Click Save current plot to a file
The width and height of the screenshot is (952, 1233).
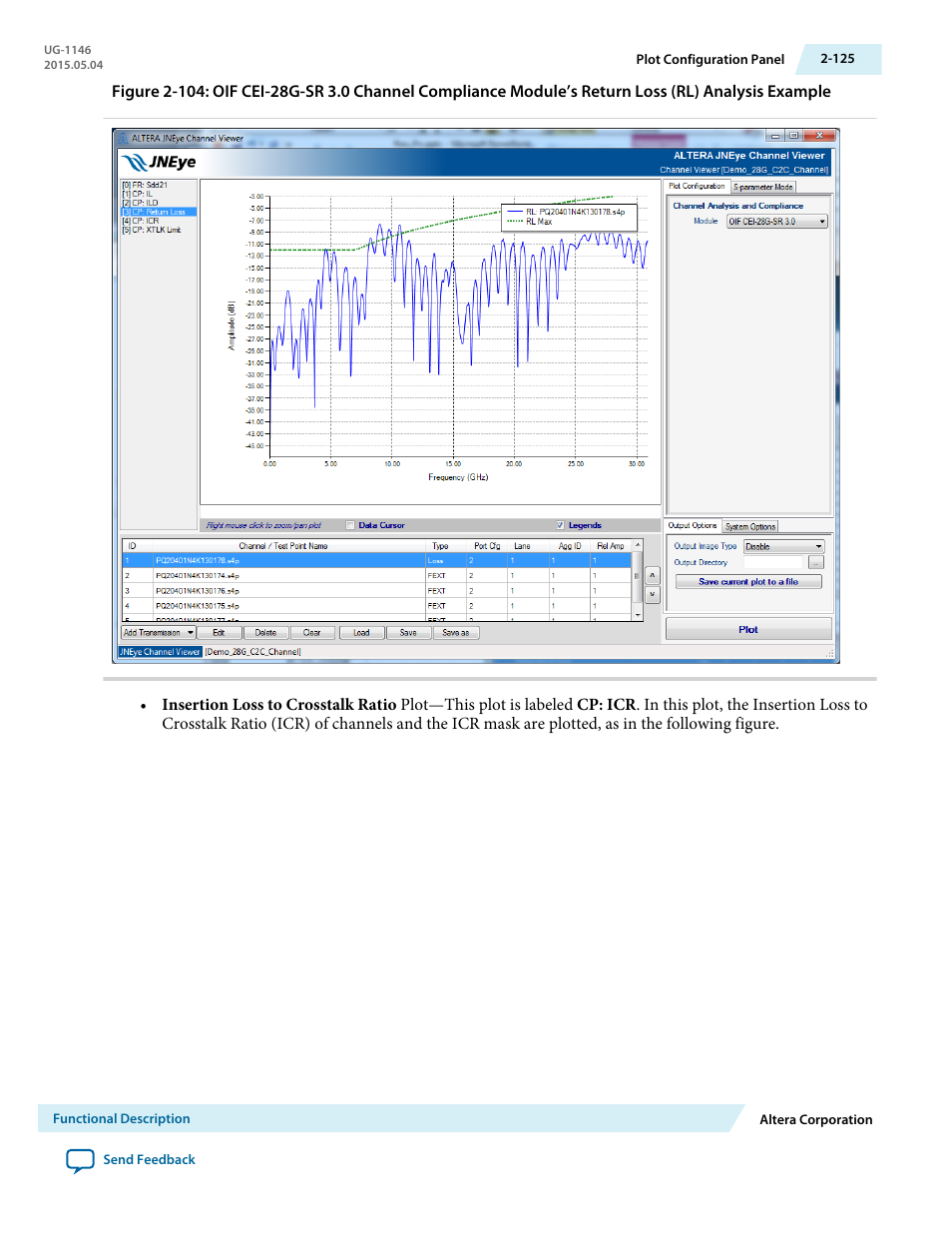pyautogui.click(x=748, y=582)
